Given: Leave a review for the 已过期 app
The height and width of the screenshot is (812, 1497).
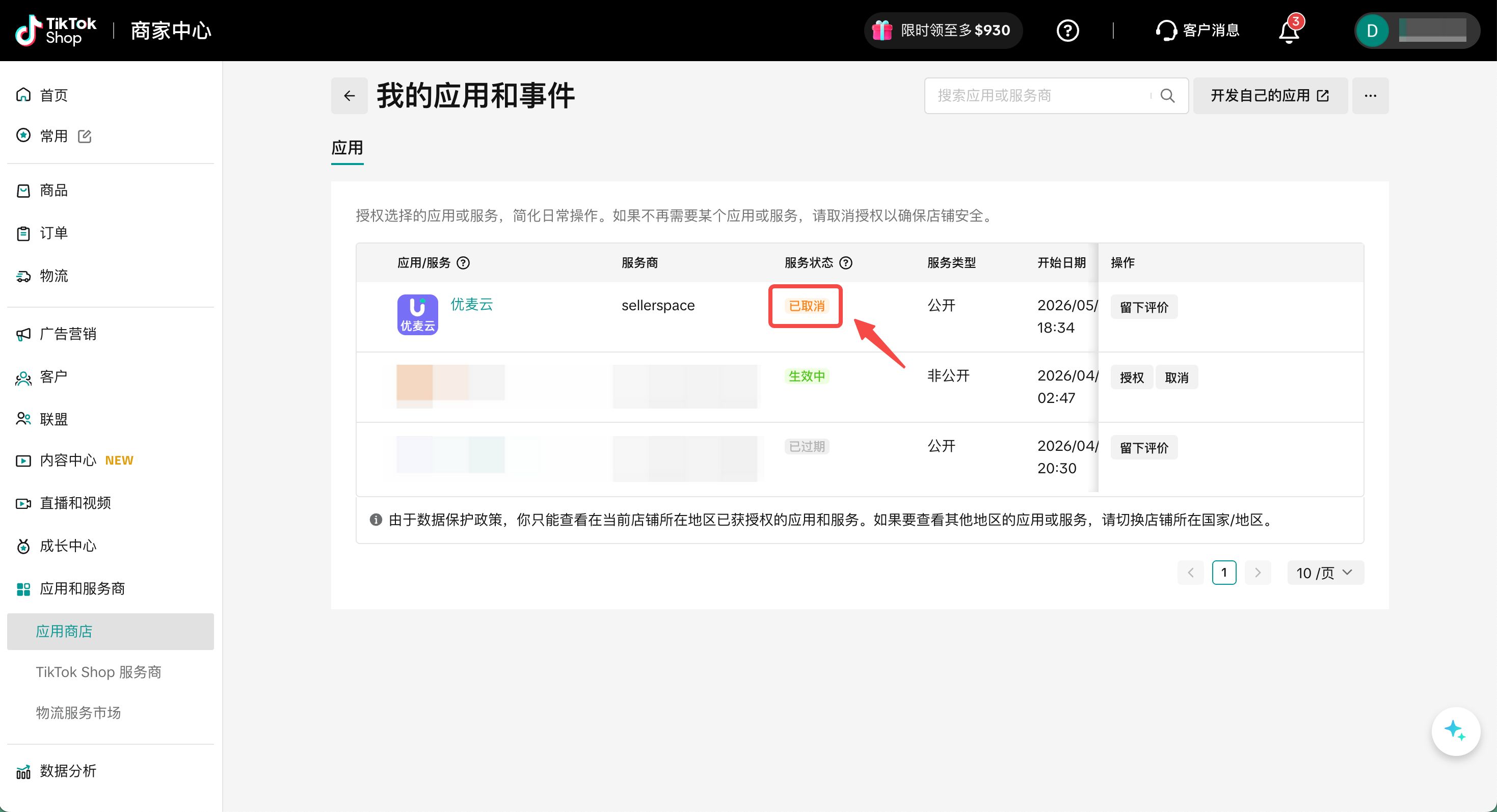Looking at the screenshot, I should coord(1144,448).
